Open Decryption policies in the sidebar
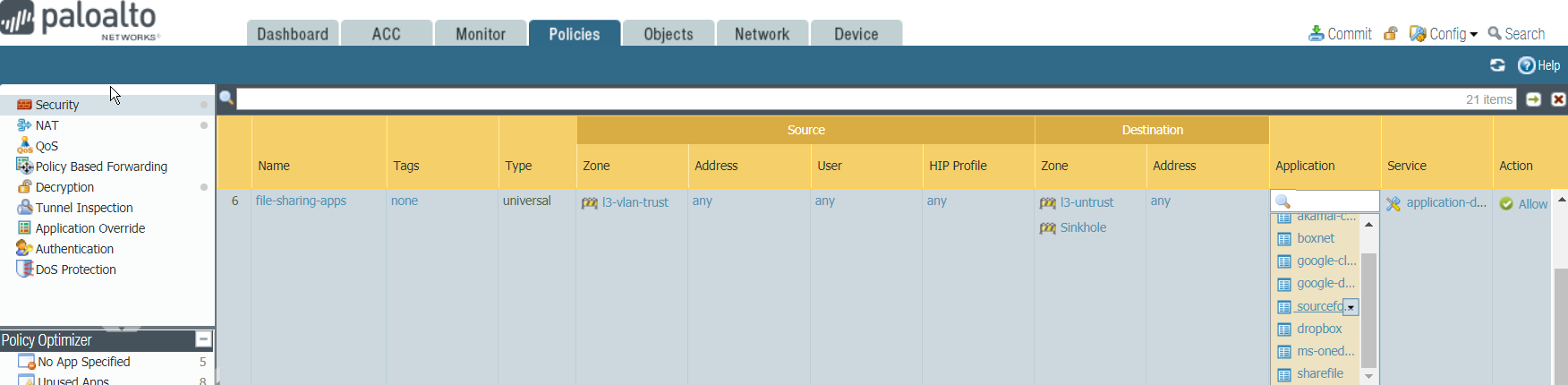Screen dimensions: 1568x385 (x=64, y=187)
